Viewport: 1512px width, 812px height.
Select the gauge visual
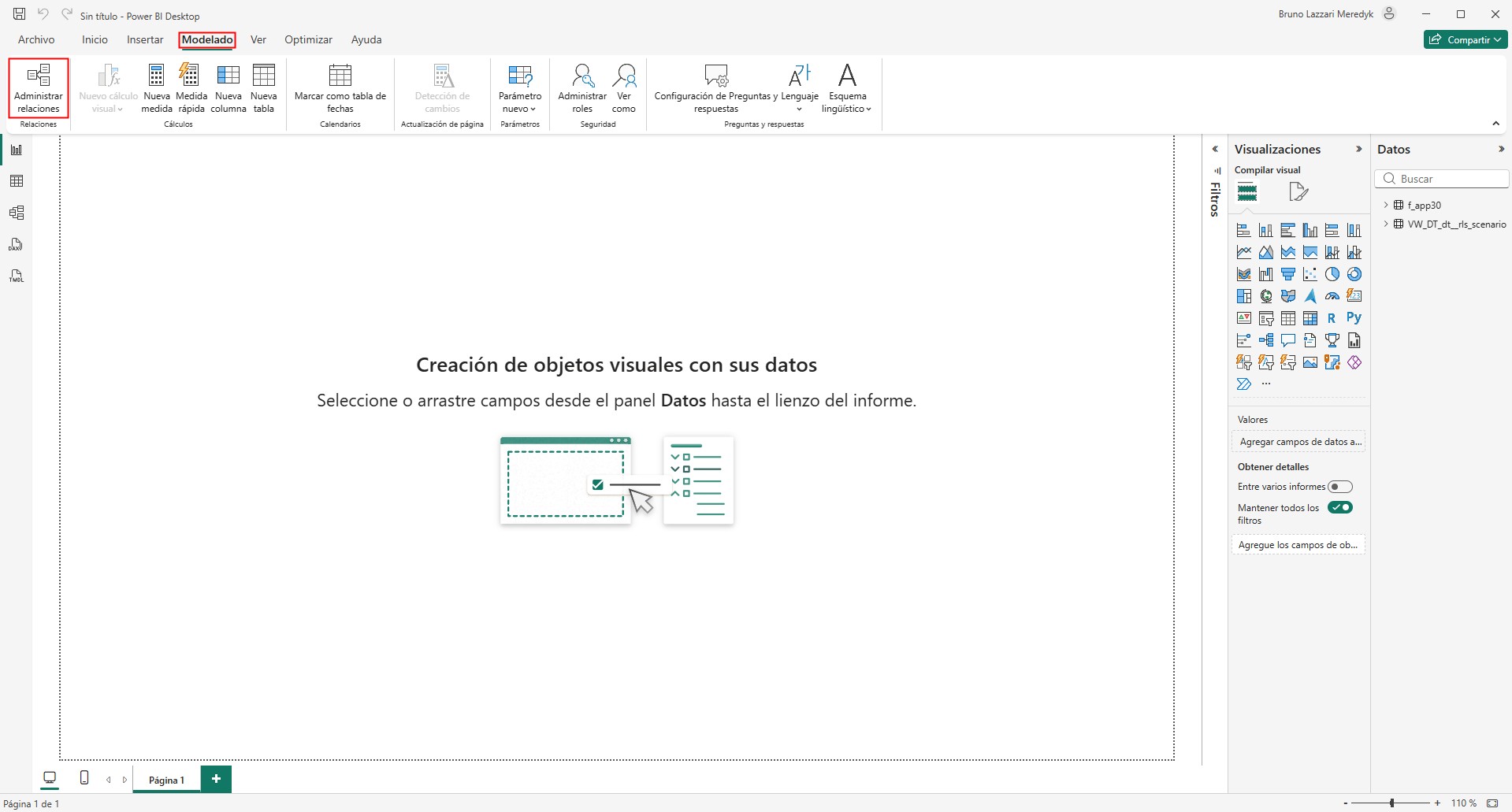(x=1332, y=297)
